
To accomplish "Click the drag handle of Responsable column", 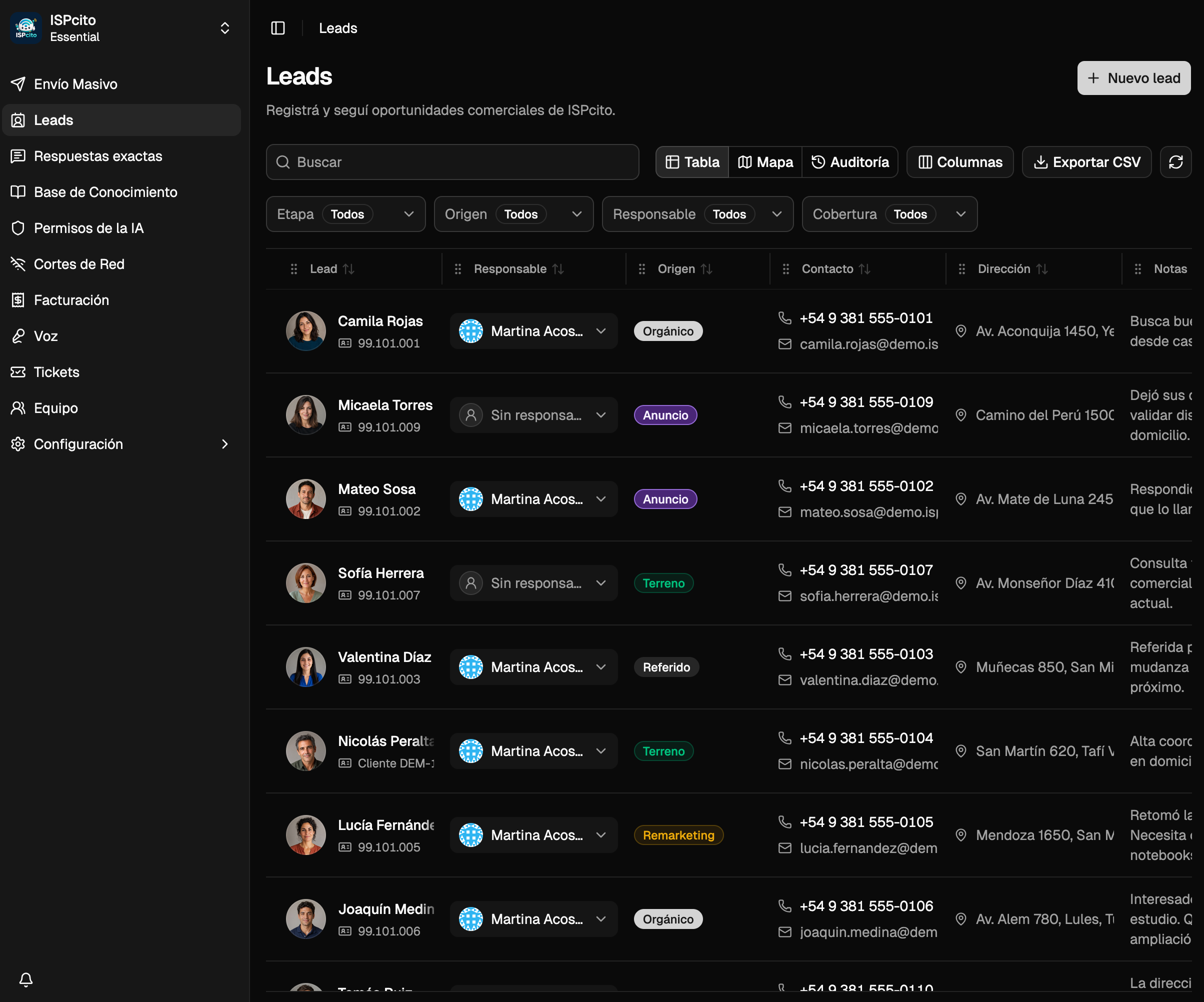I will (x=457, y=269).
